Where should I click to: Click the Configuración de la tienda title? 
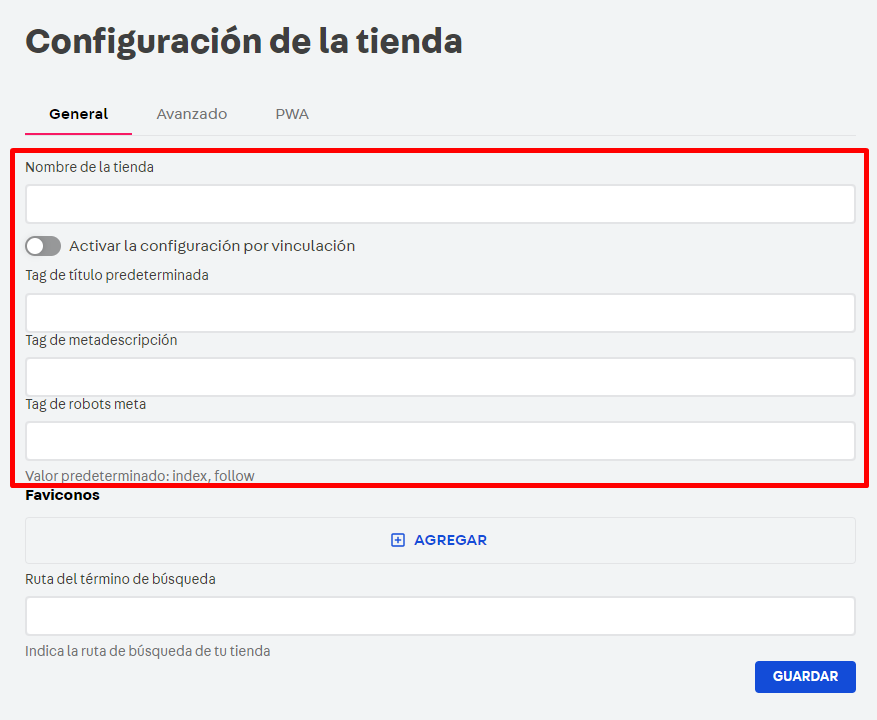point(243,41)
